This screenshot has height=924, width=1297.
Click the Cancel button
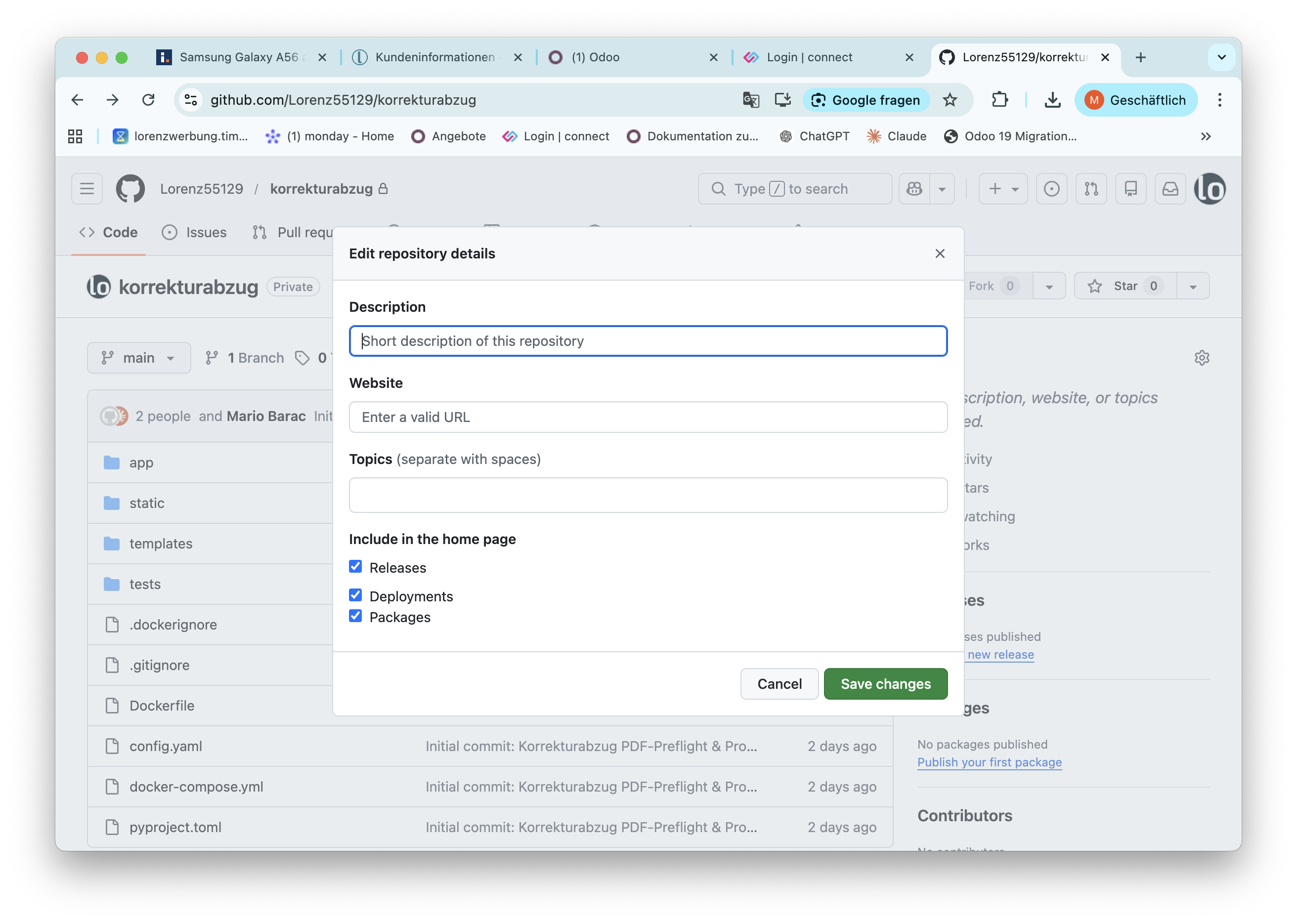click(779, 684)
